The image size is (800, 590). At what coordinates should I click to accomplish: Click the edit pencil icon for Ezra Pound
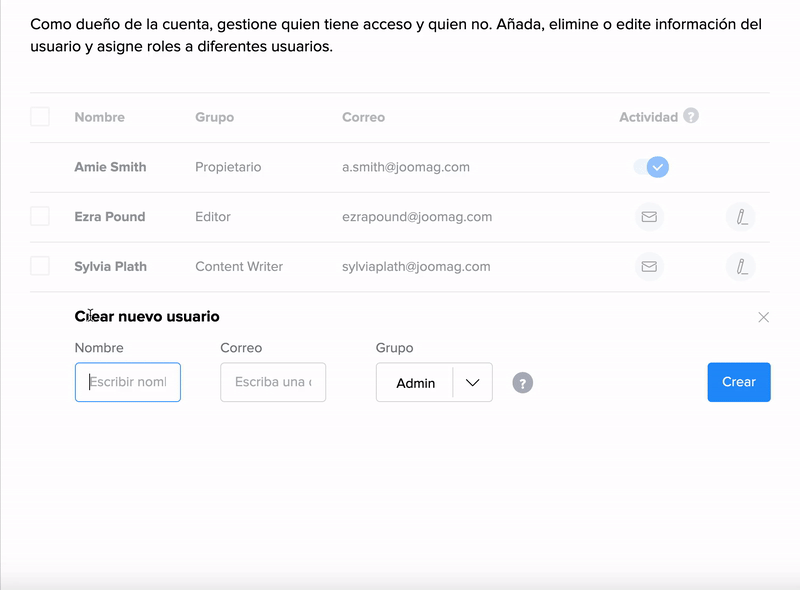pyautogui.click(x=741, y=217)
